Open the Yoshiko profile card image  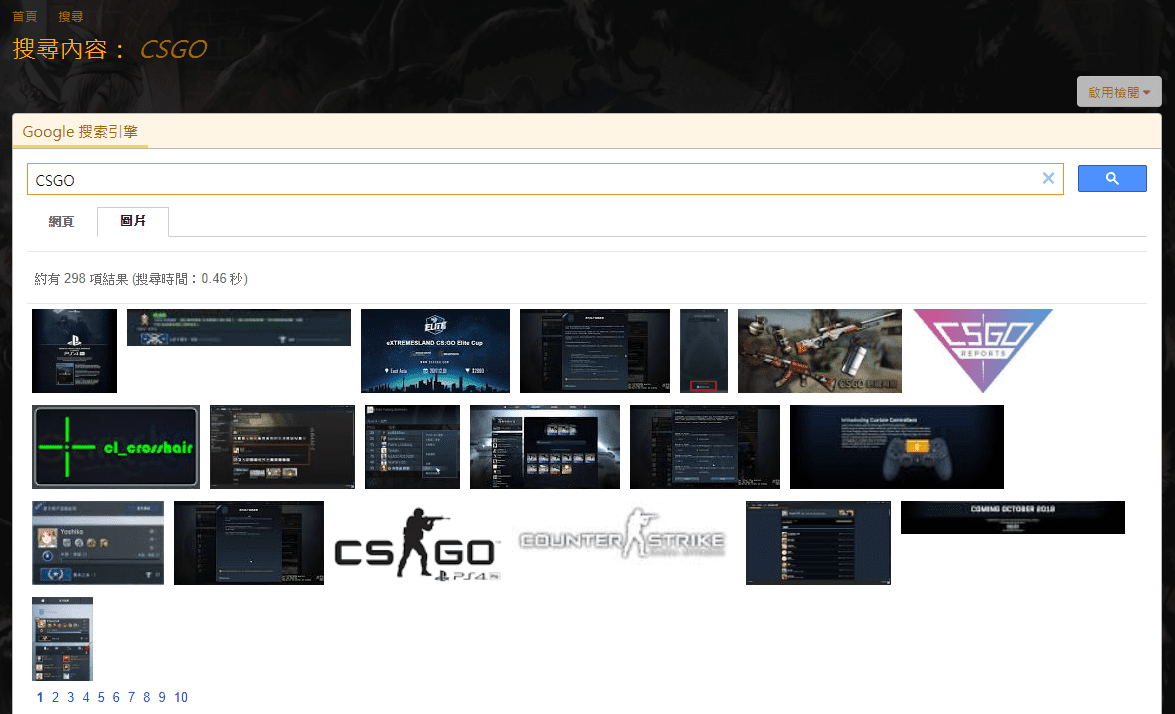pyautogui.click(x=98, y=543)
